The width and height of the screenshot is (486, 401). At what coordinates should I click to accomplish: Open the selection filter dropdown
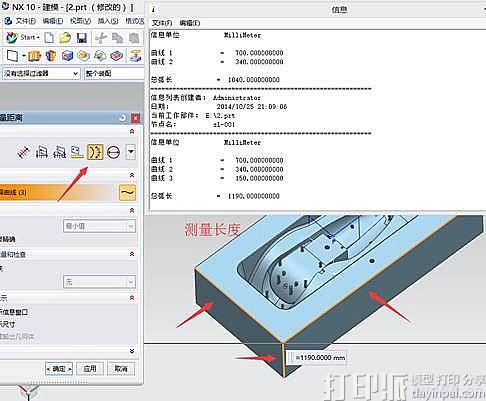(x=41, y=73)
